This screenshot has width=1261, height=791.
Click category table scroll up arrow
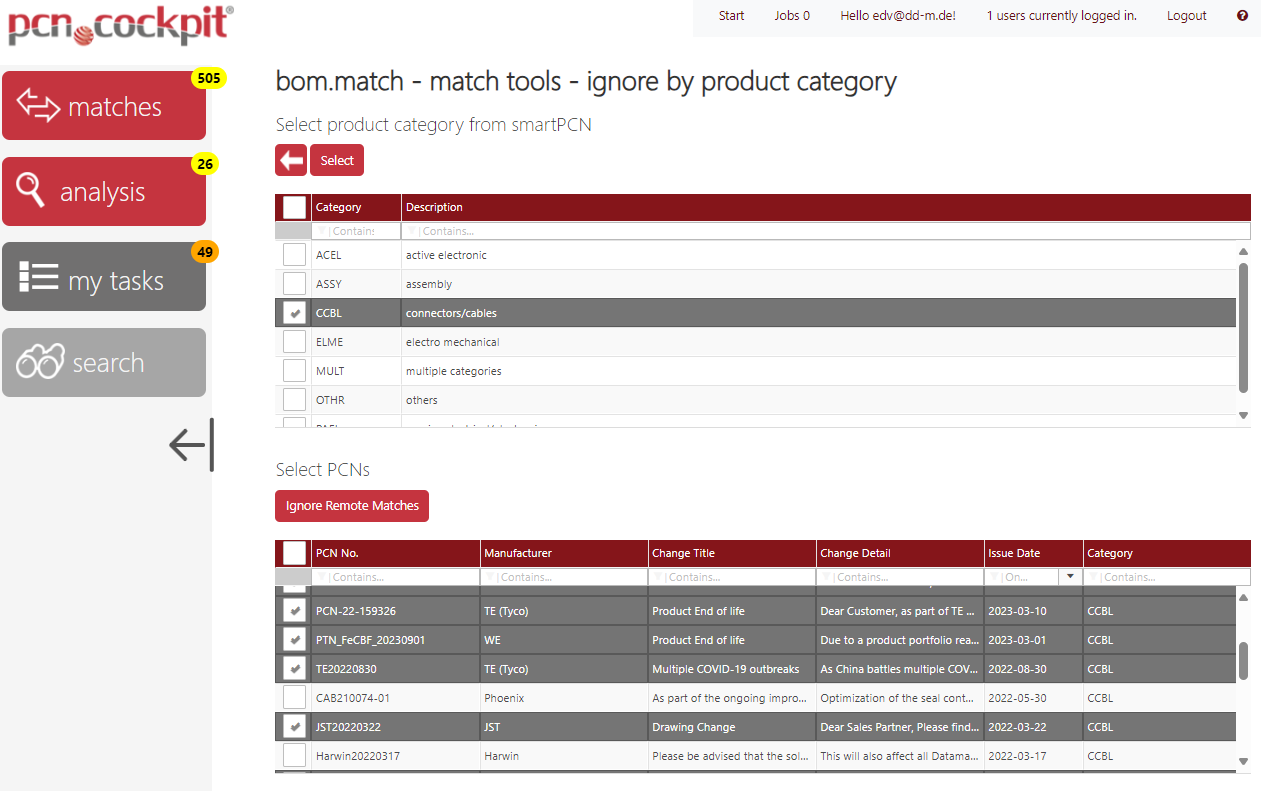(1244, 252)
